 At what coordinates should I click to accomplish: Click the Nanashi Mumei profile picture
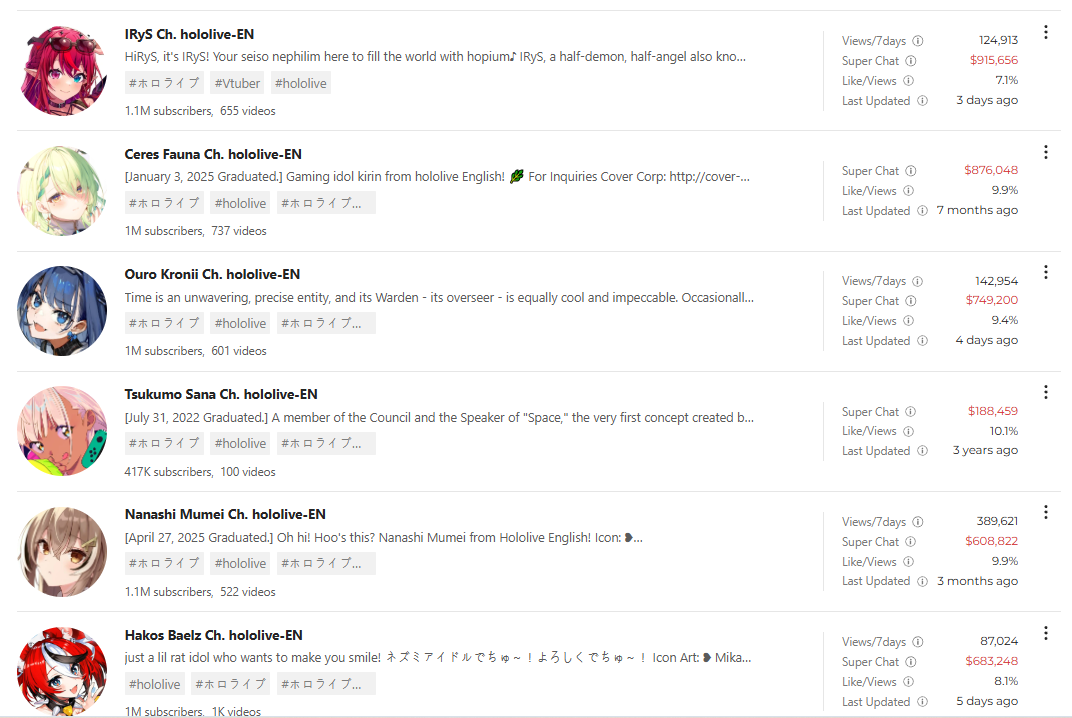pyautogui.click(x=62, y=551)
